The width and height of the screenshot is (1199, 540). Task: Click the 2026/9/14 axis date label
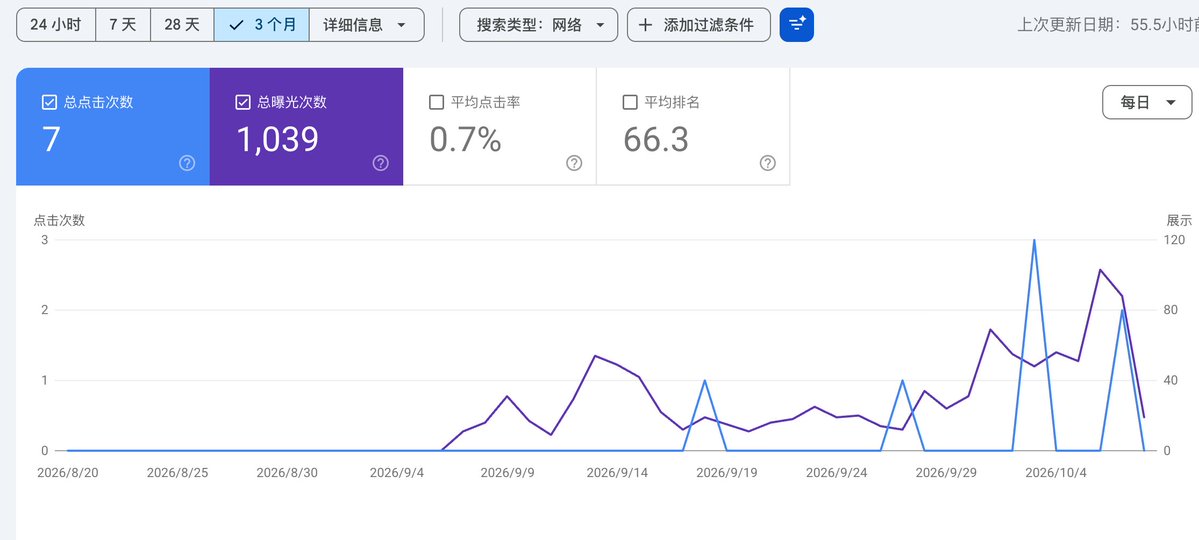[617, 473]
